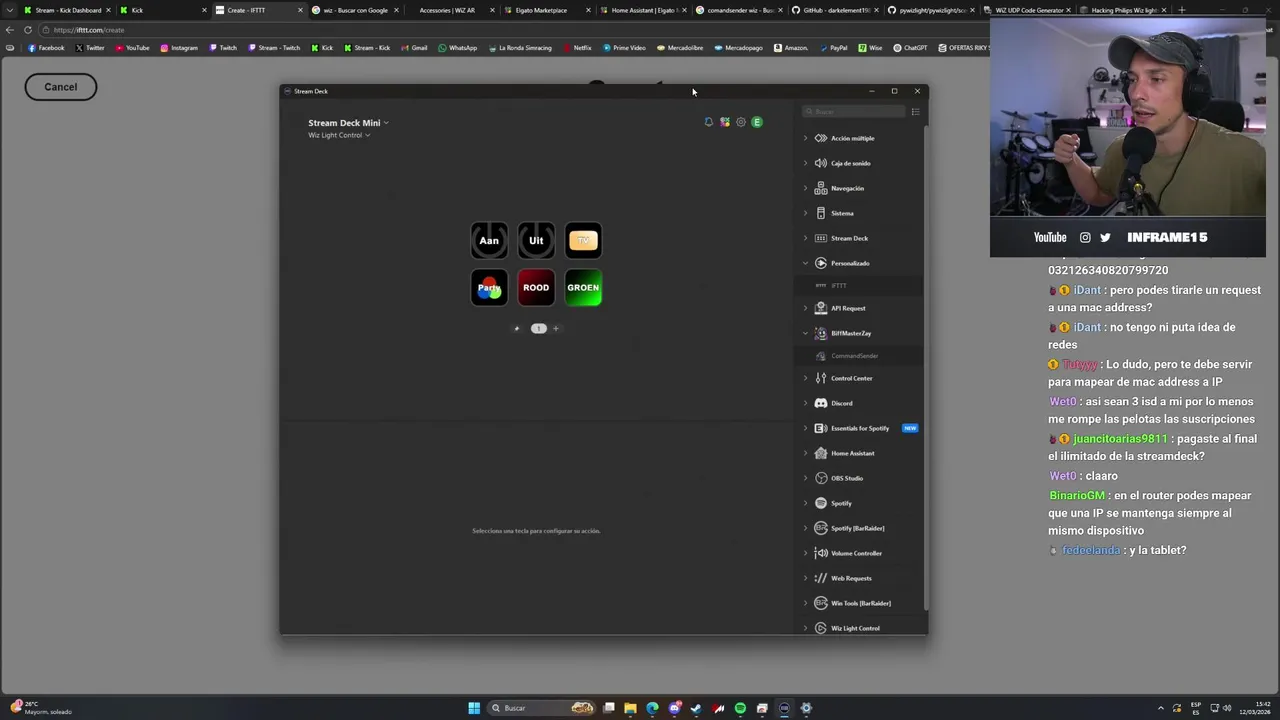
Task: Select the orange TV key in Stream Deck
Action: point(583,240)
